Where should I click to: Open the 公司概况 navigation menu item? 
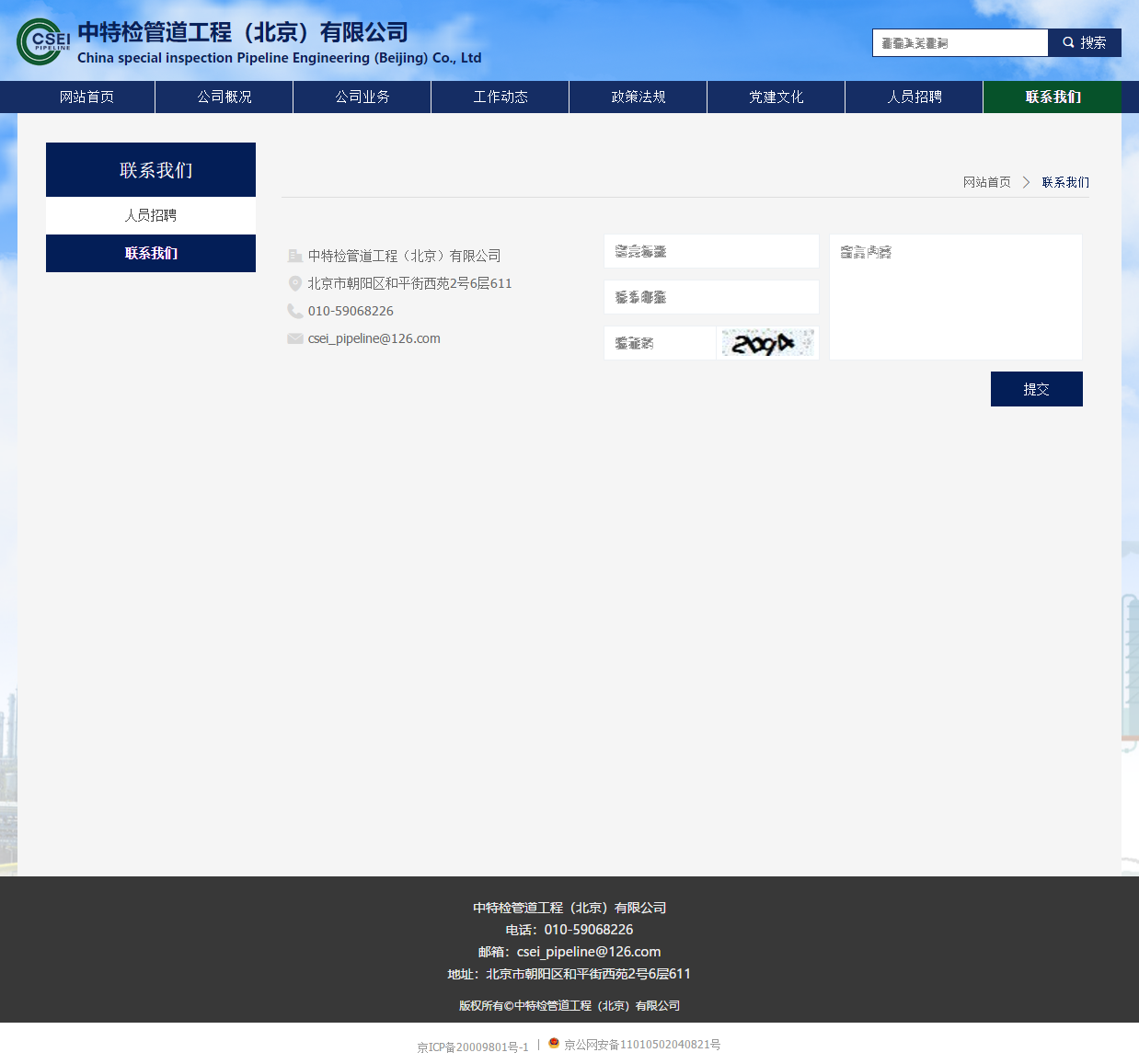point(224,97)
